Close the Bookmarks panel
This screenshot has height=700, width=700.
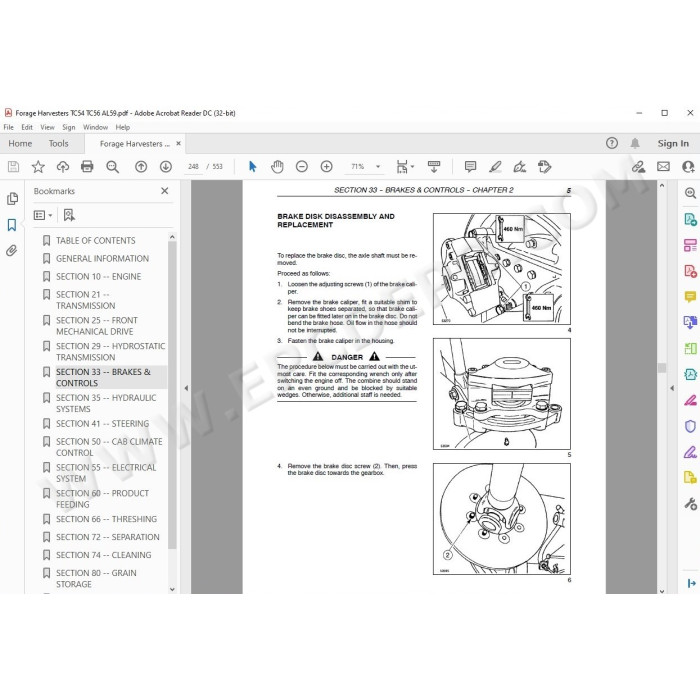pos(165,191)
